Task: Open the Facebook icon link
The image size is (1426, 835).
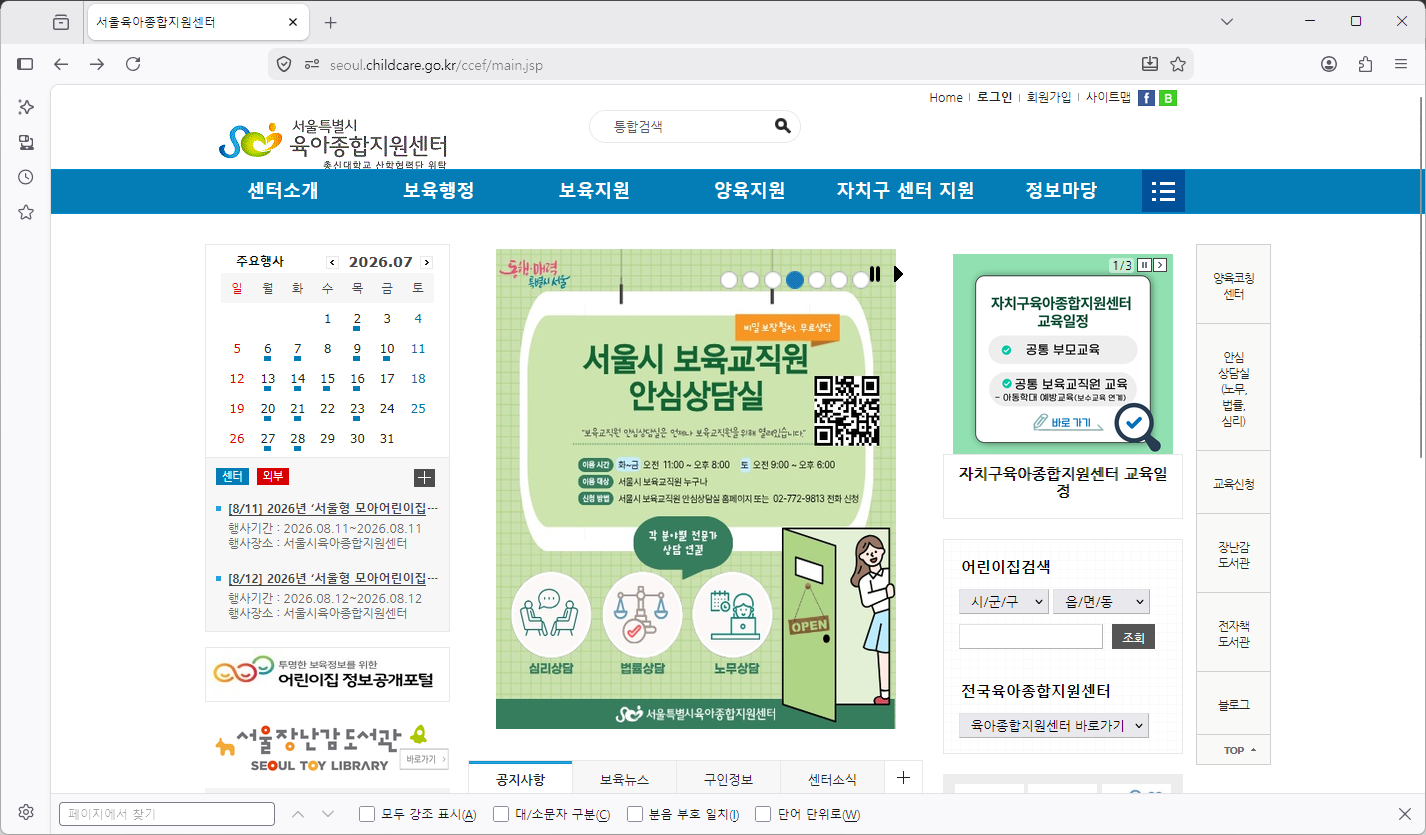Action: [x=1146, y=98]
